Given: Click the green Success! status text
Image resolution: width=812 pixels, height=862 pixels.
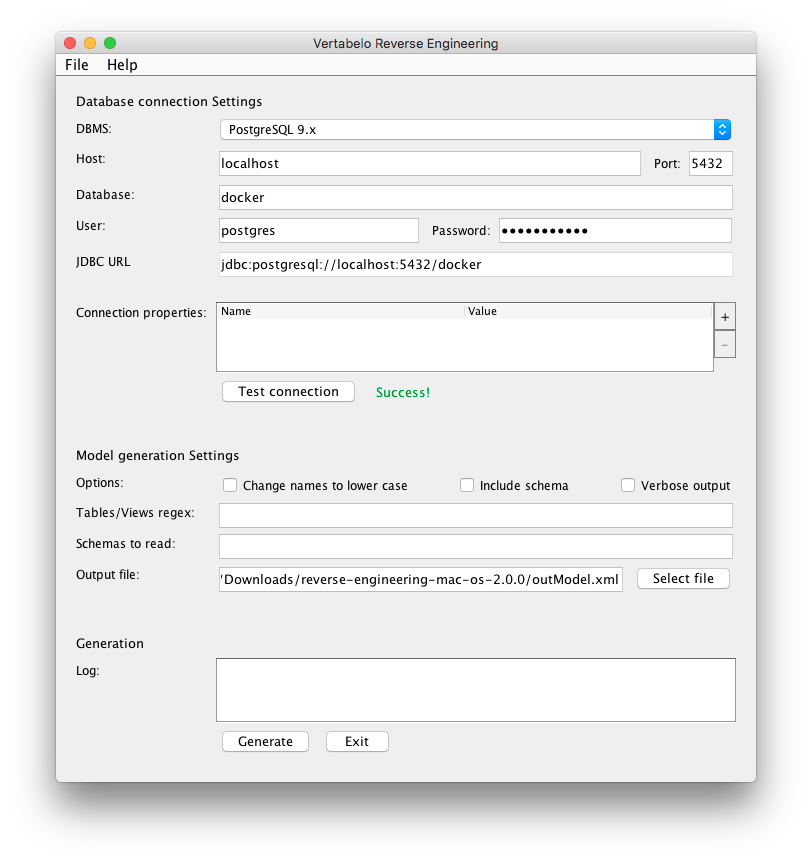Looking at the screenshot, I should pos(402,393).
